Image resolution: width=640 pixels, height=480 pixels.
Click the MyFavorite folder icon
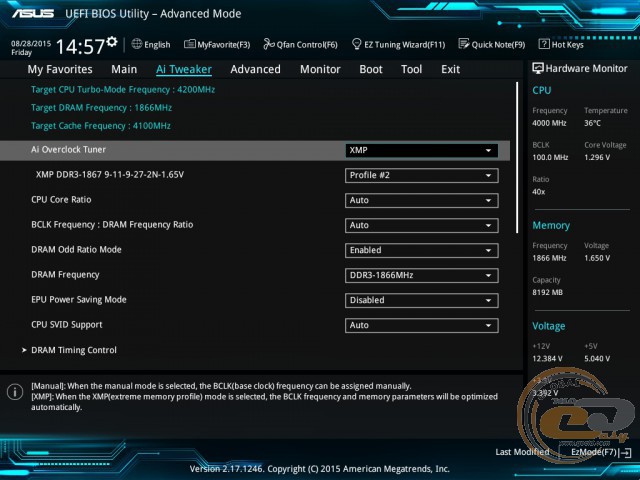pyautogui.click(x=189, y=44)
